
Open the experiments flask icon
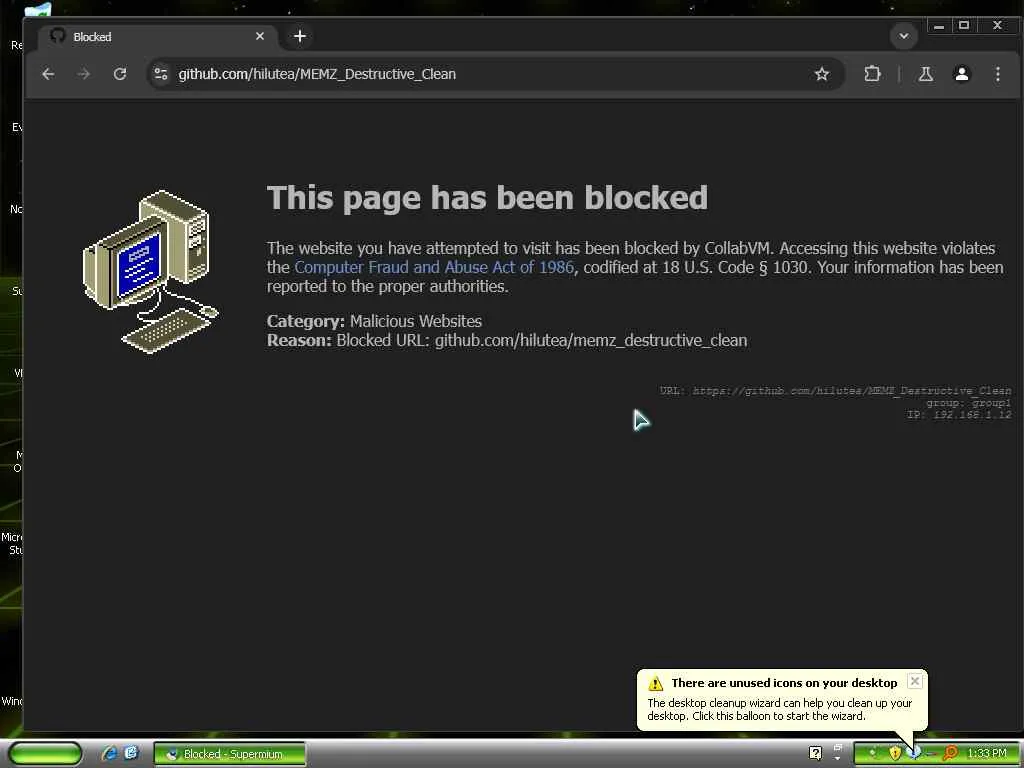pyautogui.click(x=925, y=74)
